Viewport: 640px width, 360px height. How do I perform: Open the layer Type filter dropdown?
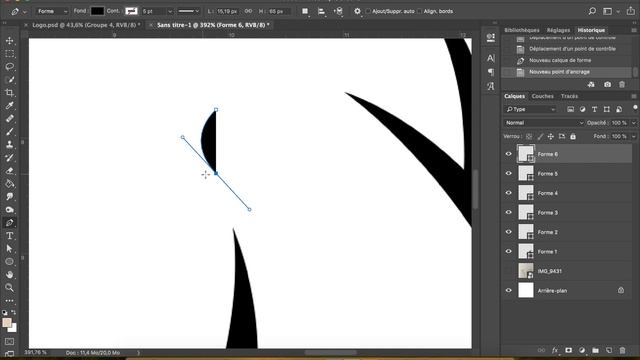coord(531,109)
